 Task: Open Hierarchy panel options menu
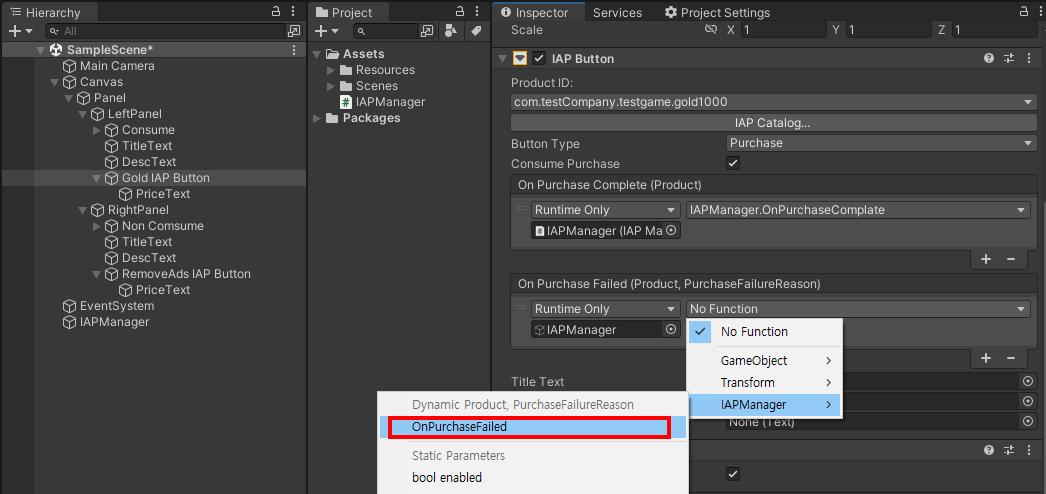point(292,12)
